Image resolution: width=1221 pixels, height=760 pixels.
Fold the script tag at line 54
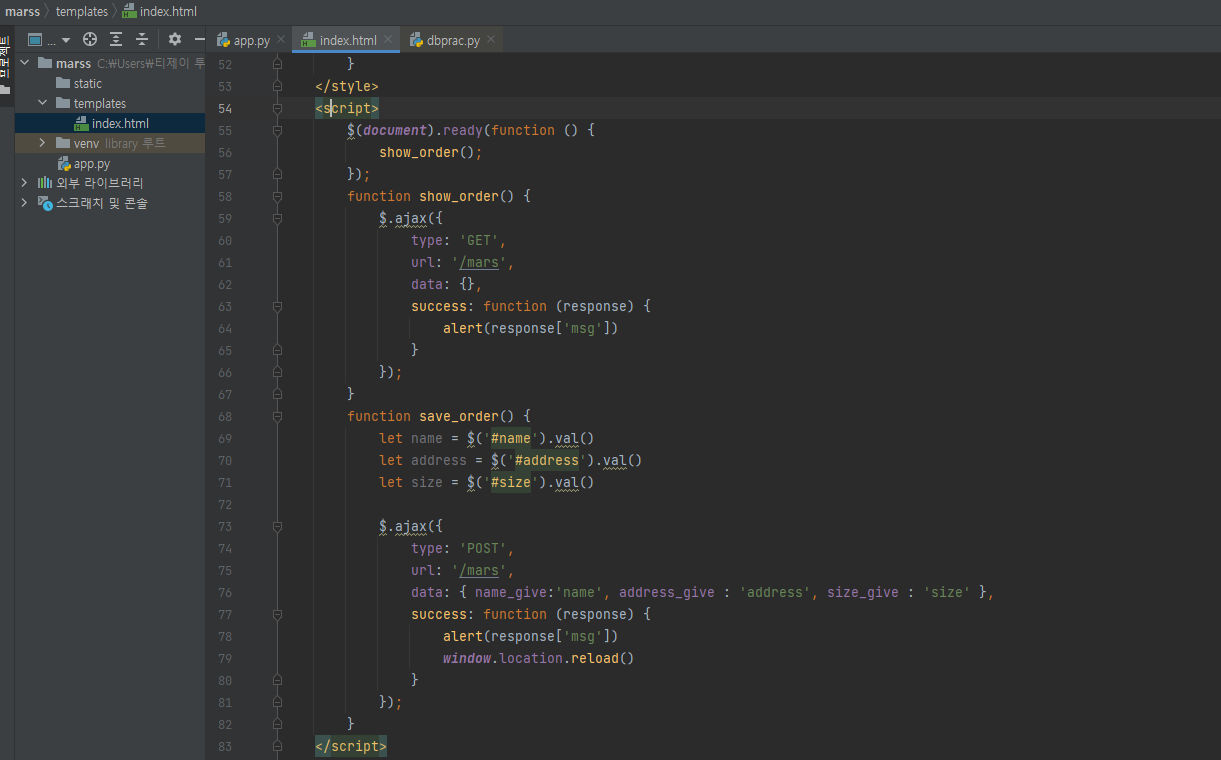(277, 108)
